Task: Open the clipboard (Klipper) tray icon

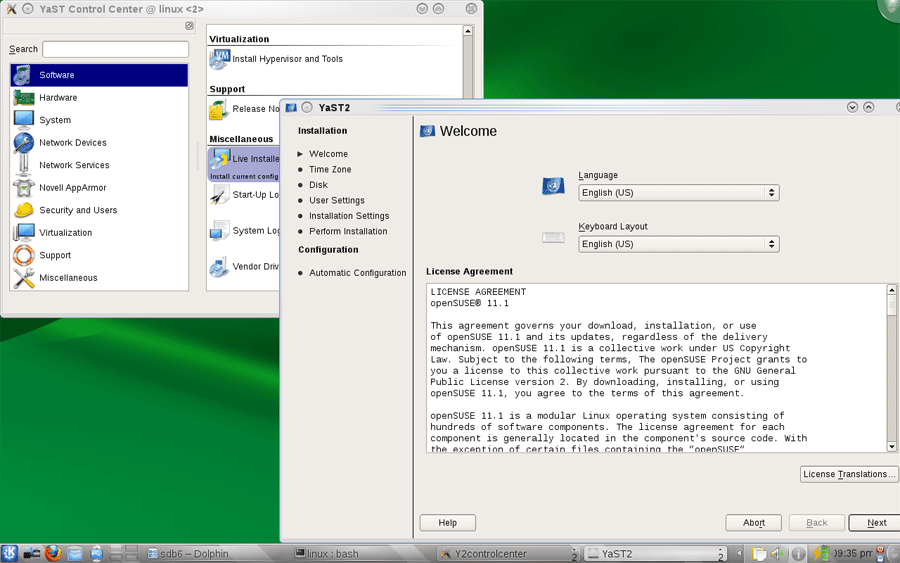Action: click(759, 554)
